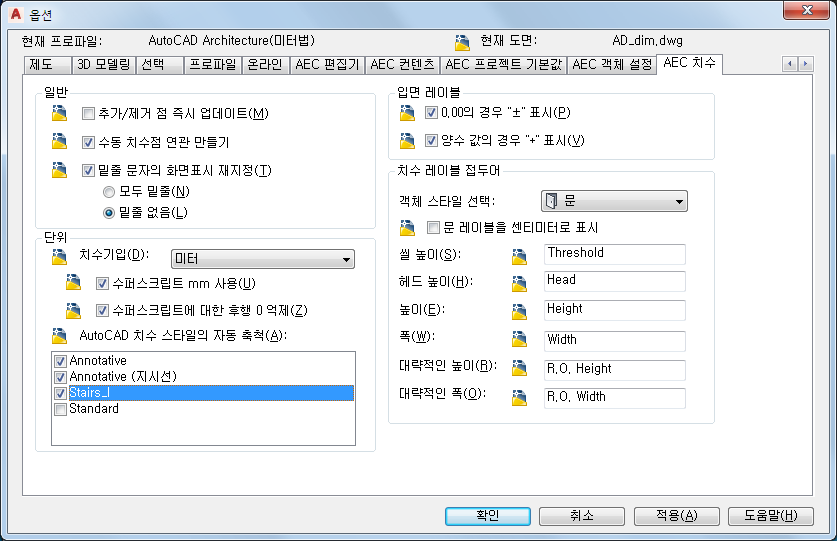Toggle 수퍼스크립트 mm 사용(U) checkbox

tap(102, 283)
